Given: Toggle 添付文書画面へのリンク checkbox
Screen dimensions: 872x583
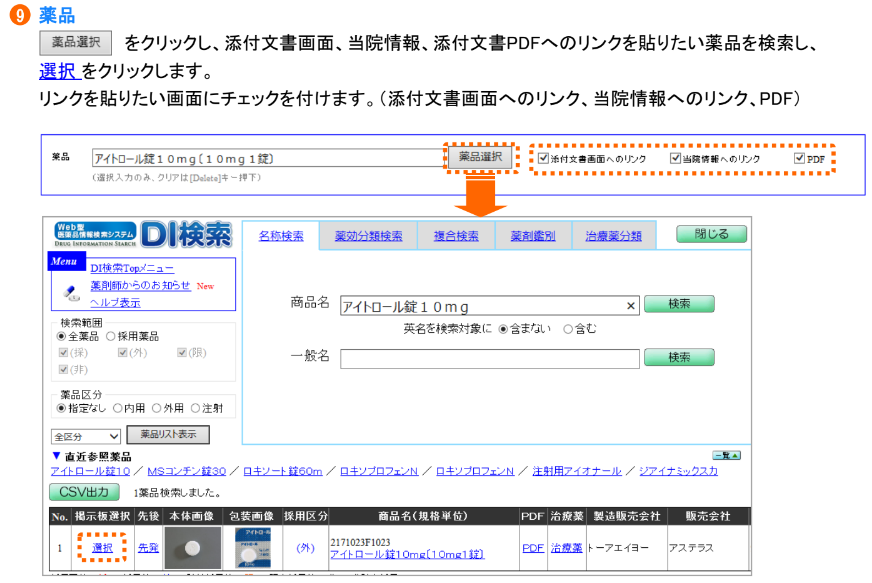Looking at the screenshot, I should (x=543, y=159).
